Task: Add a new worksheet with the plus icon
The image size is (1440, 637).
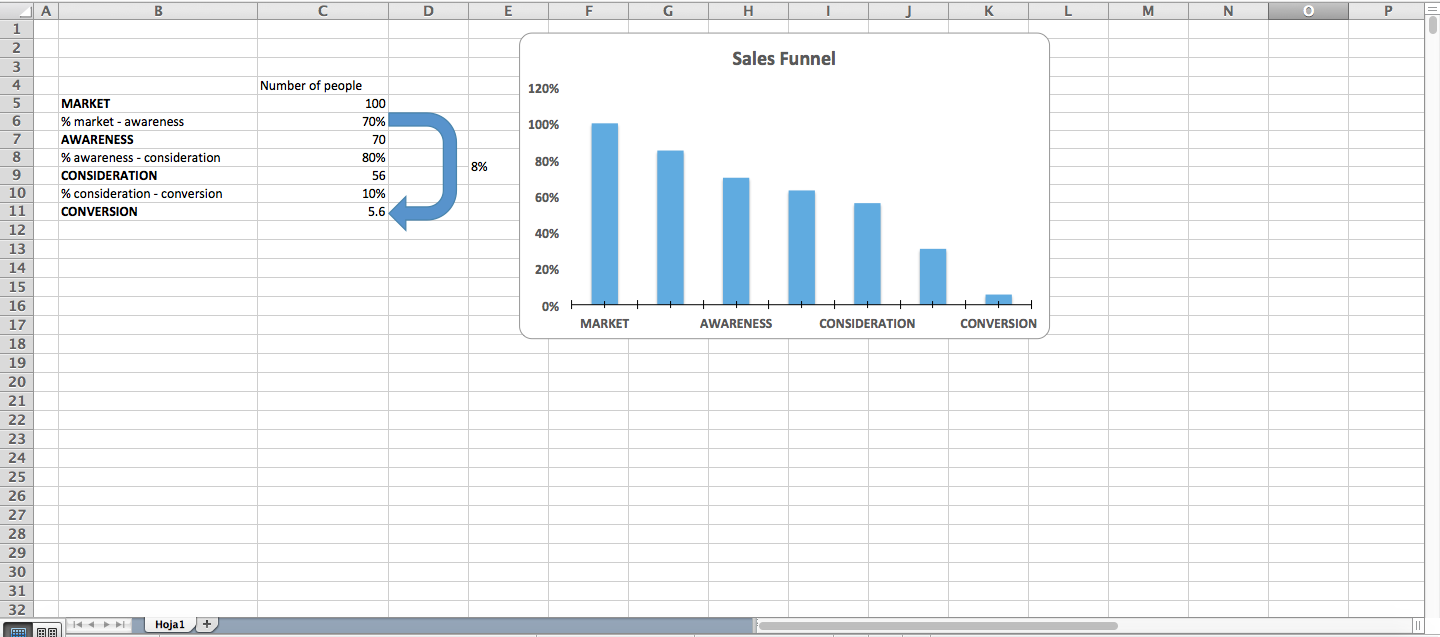Action: coord(206,623)
